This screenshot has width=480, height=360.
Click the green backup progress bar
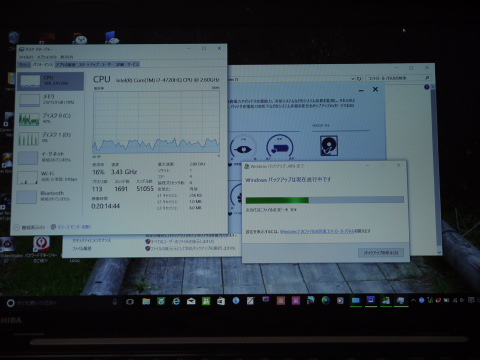click(277, 200)
